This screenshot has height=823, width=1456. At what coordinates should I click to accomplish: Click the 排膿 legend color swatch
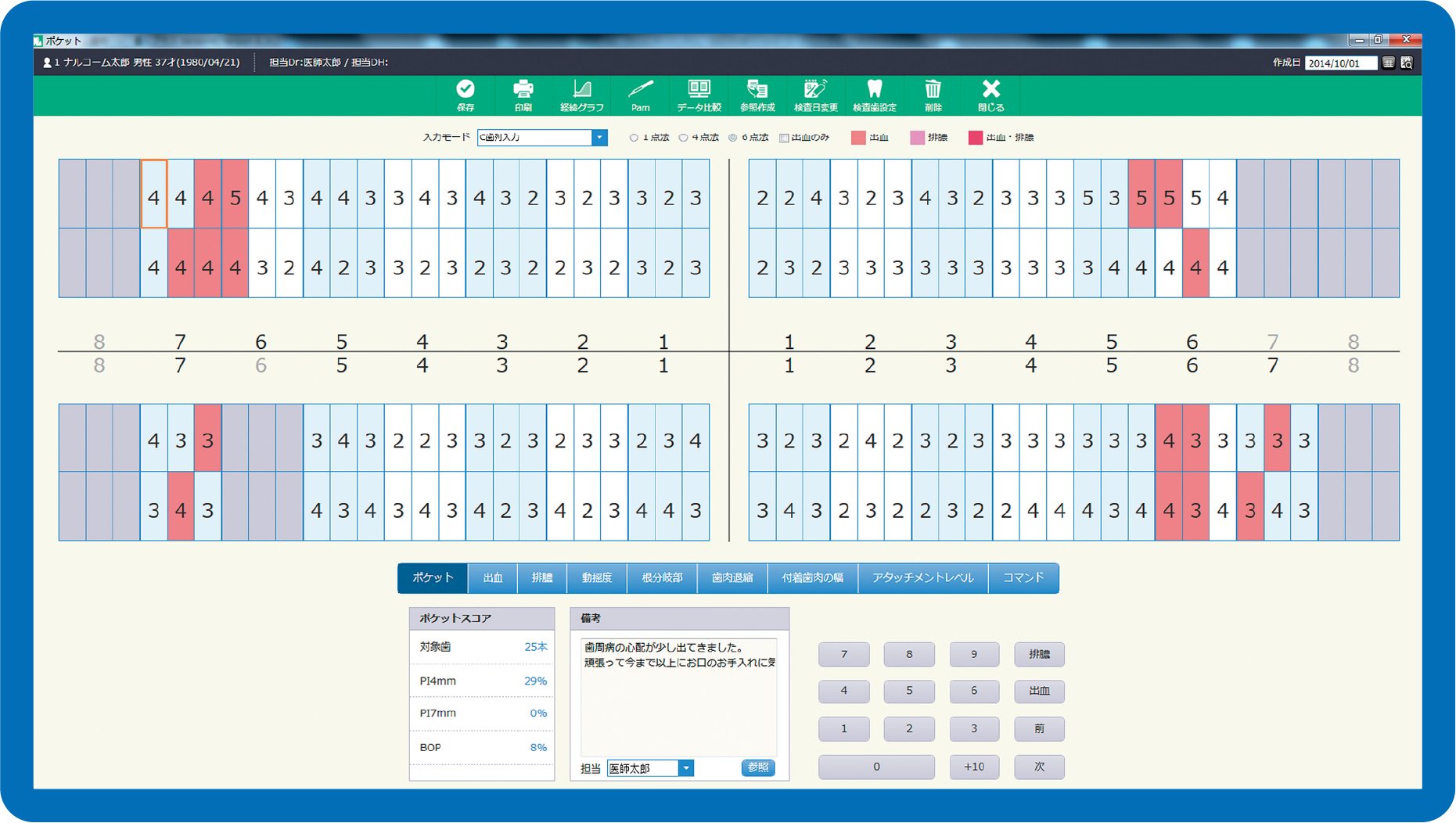(x=917, y=138)
